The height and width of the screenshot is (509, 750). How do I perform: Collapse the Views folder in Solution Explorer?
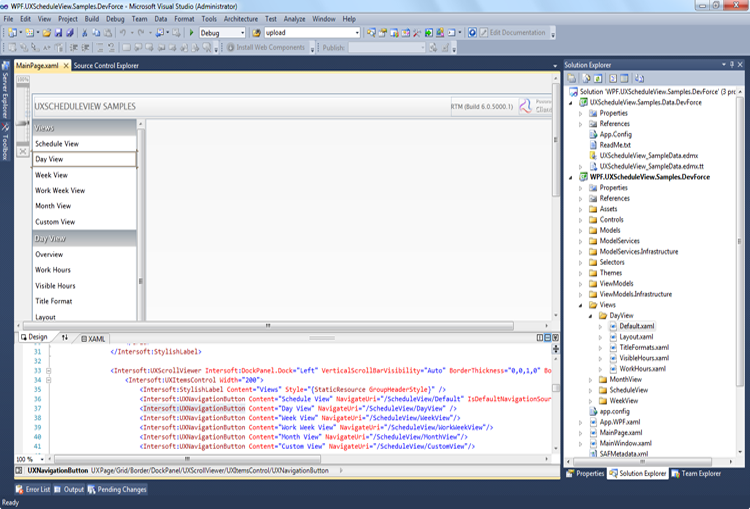click(x=581, y=305)
